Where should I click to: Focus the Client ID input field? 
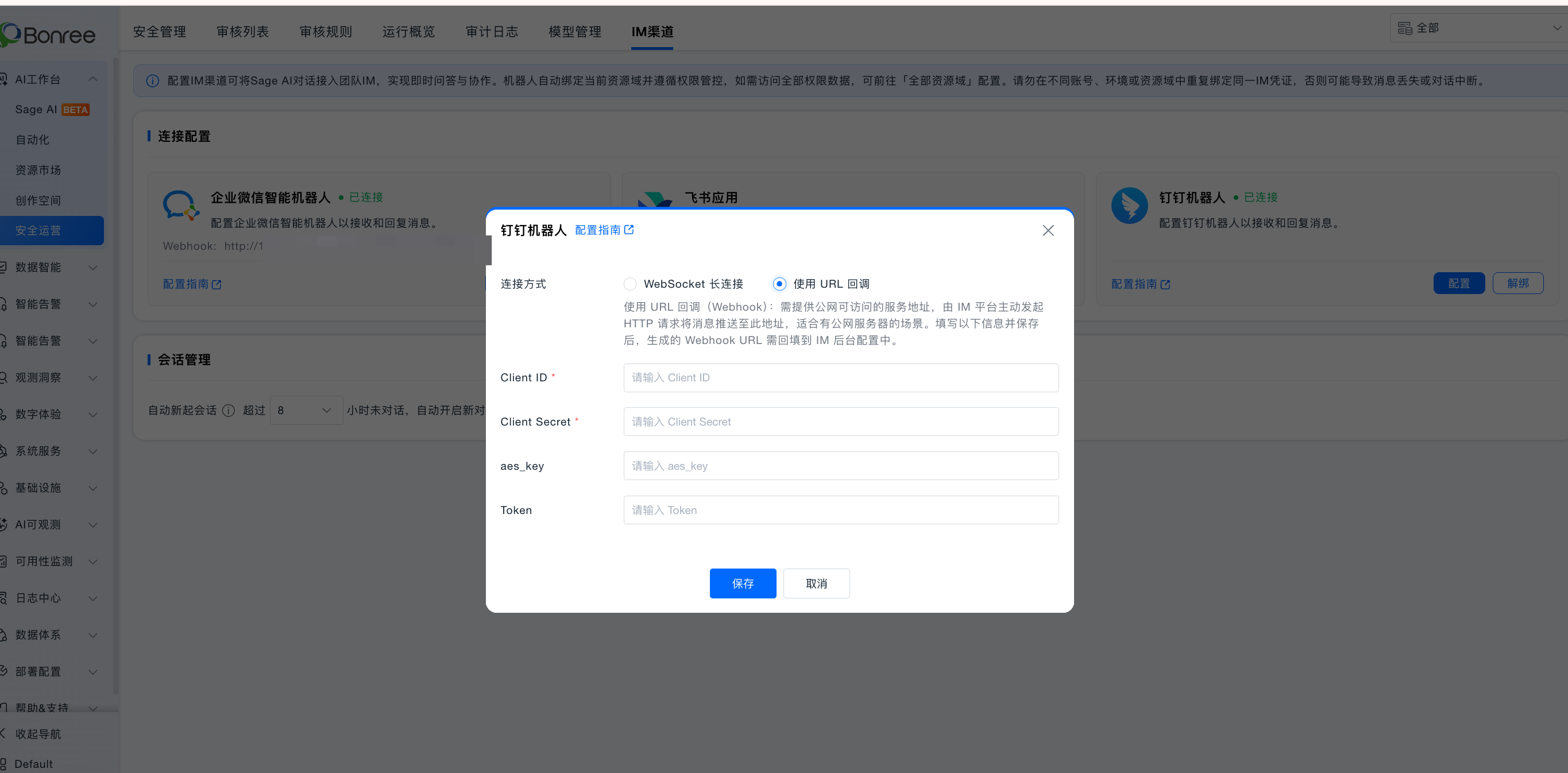(x=841, y=378)
